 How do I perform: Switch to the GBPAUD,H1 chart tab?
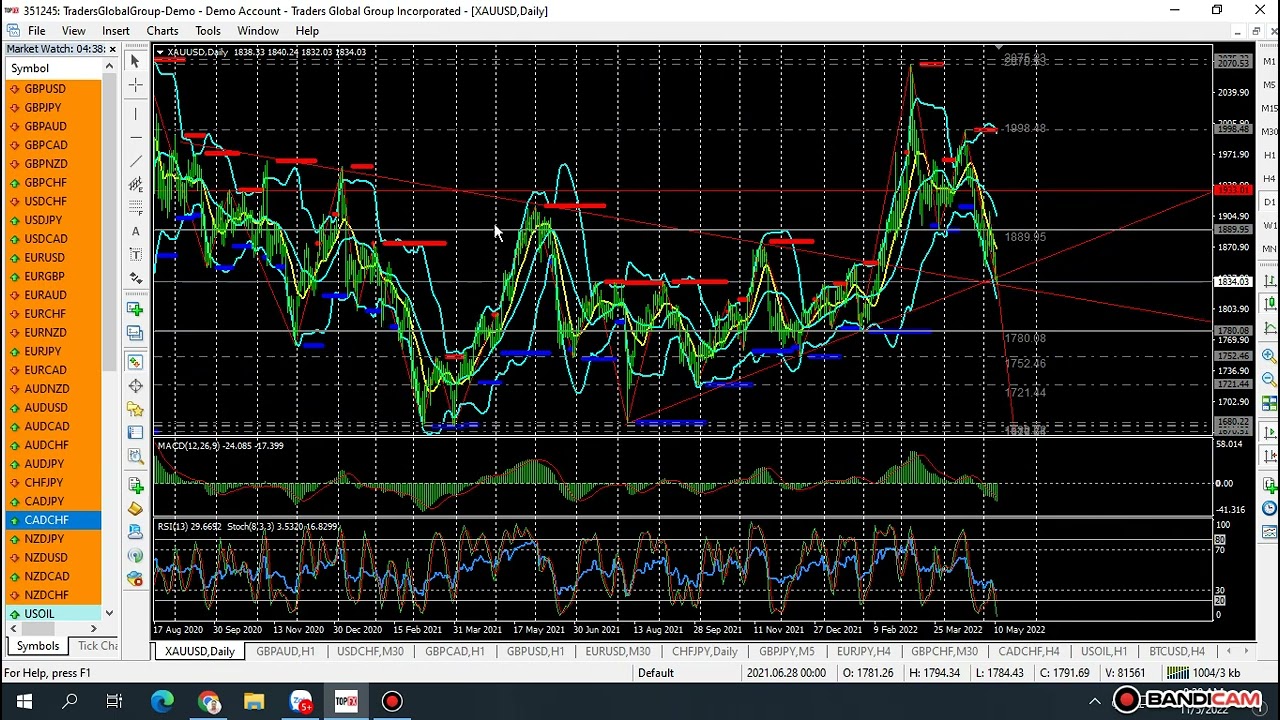pos(285,651)
